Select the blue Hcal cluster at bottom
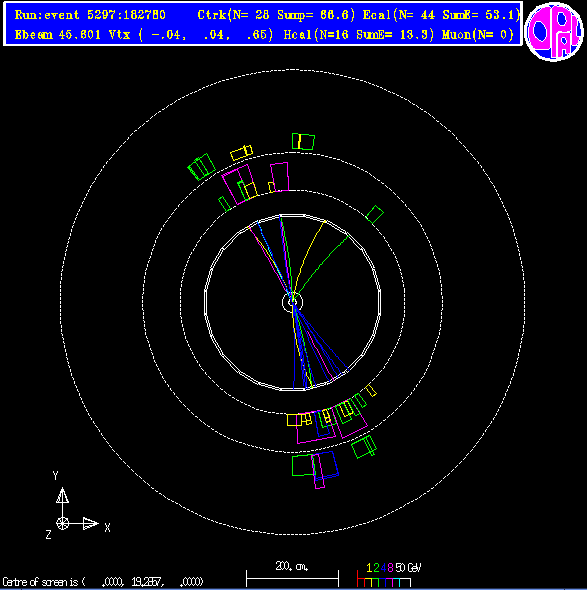 [x=325, y=465]
